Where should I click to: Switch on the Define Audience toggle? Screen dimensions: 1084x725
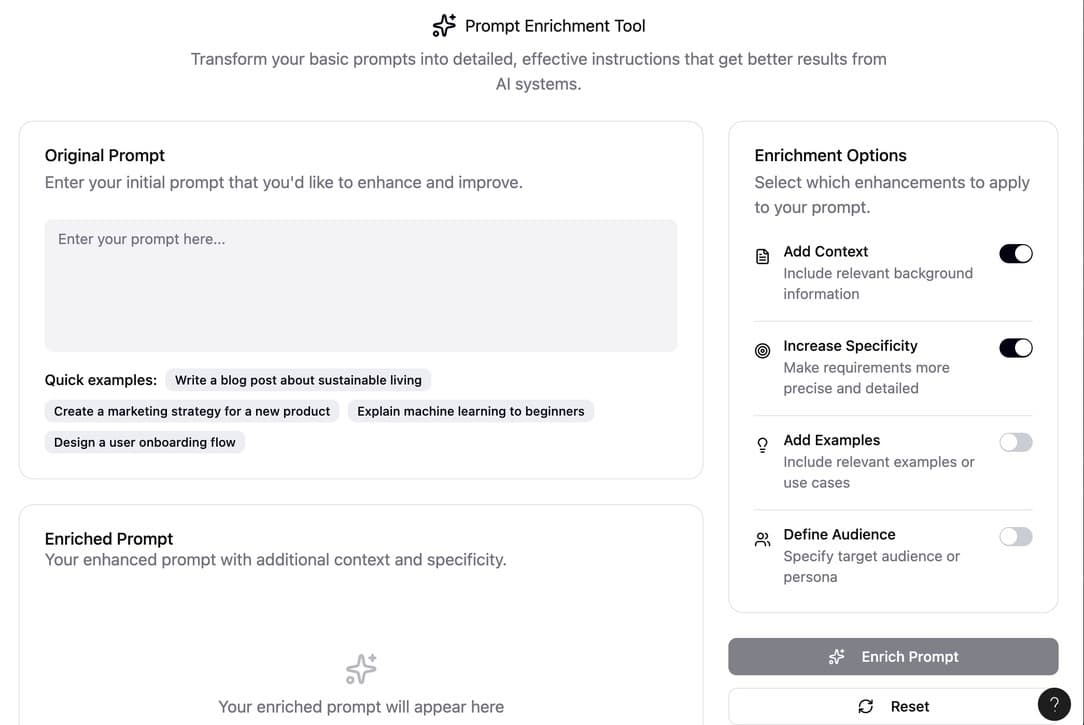pos(1016,537)
